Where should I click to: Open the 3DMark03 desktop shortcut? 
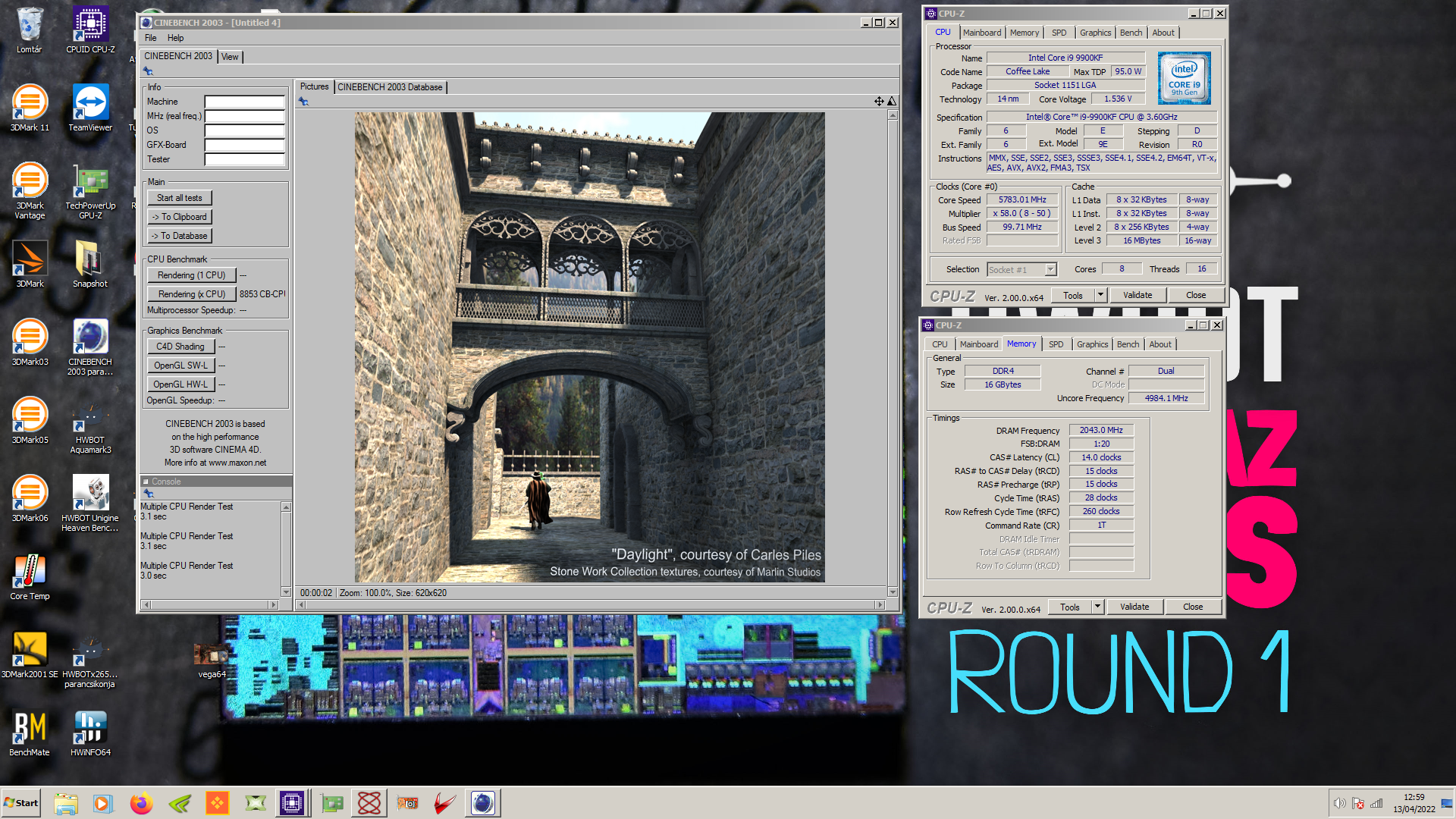(x=30, y=343)
